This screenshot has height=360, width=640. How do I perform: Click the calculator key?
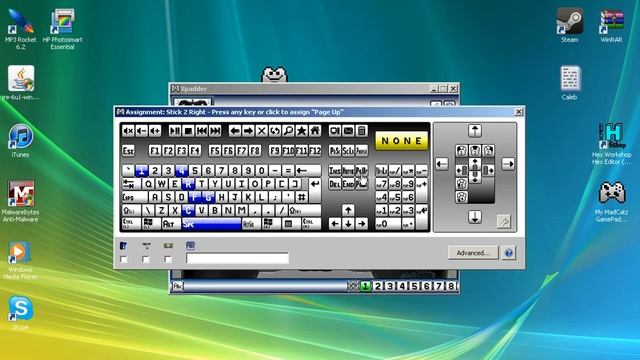click(362, 131)
